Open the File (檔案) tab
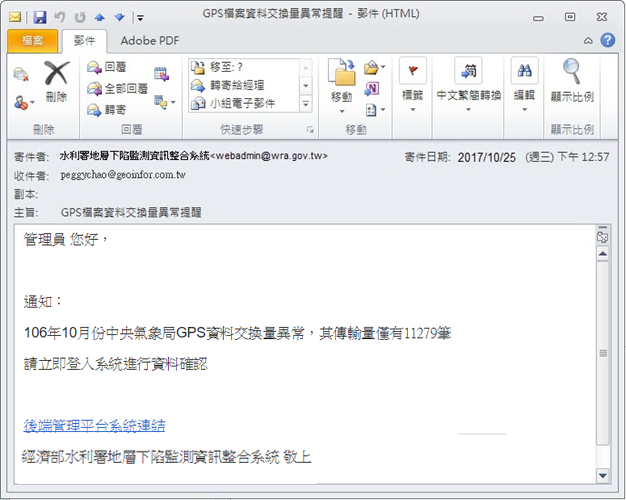The height and width of the screenshot is (500, 626). (33, 41)
